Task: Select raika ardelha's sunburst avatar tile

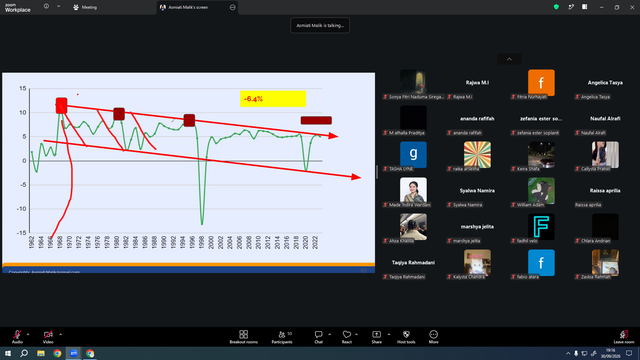Action: [x=477, y=155]
